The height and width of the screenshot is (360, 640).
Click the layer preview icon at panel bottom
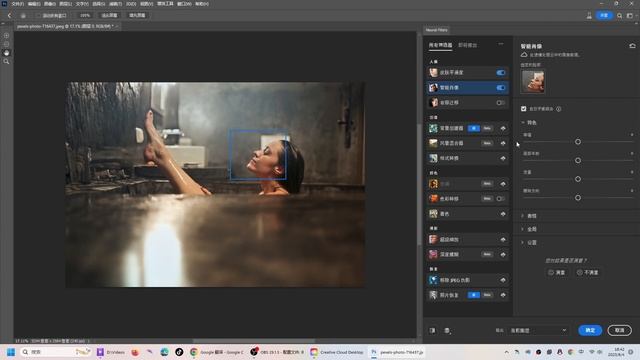point(447,330)
